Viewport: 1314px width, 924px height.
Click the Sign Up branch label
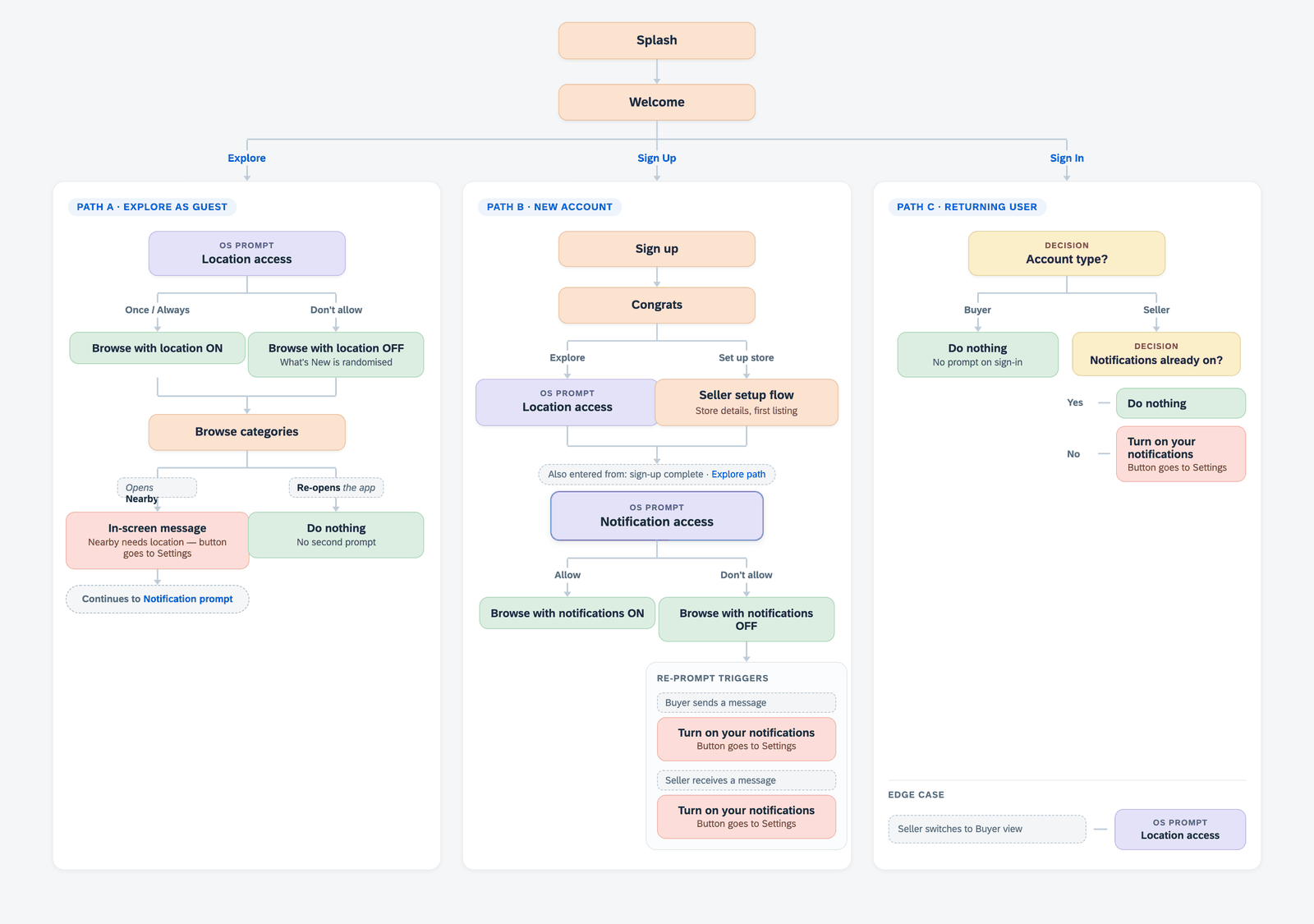click(x=656, y=158)
